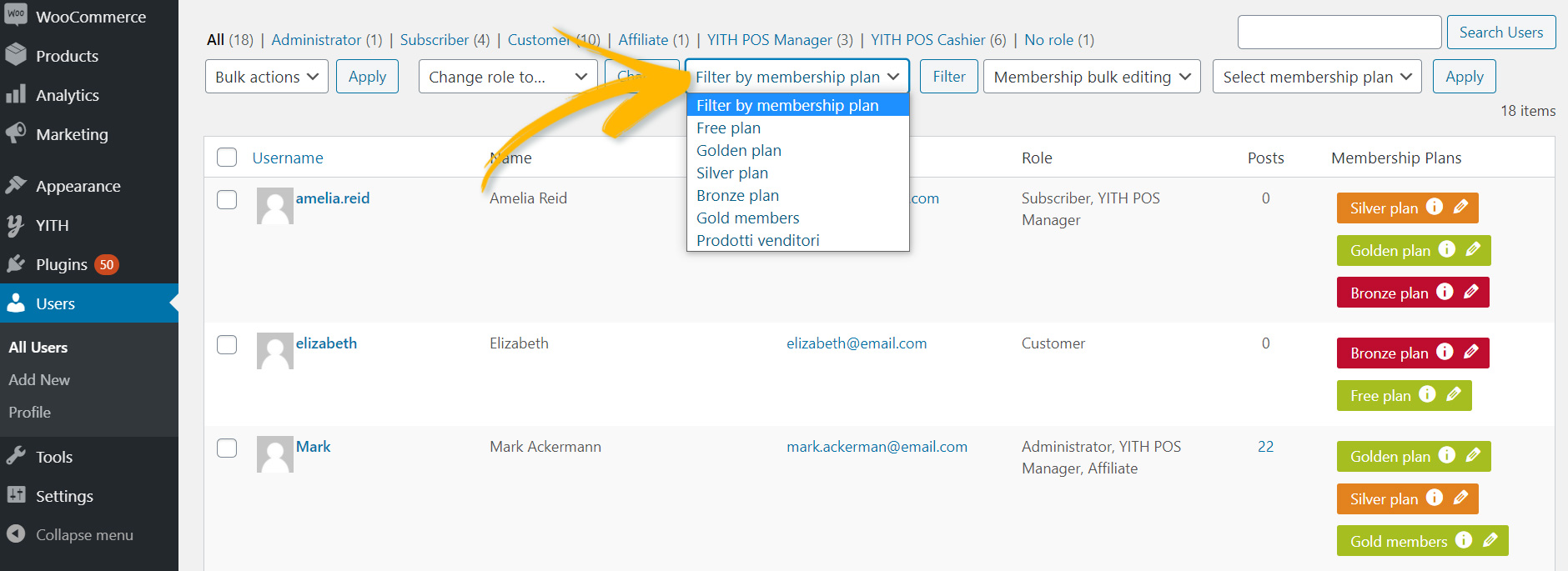Edit Mark's Golden plan with the pencil
The width and height of the screenshot is (1568, 571).
pos(1473,455)
